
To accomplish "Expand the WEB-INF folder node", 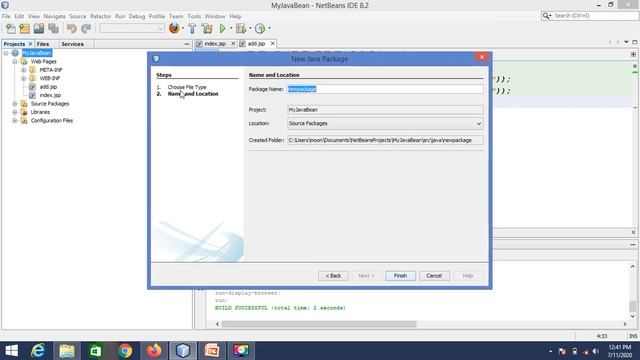I will coord(24,78).
